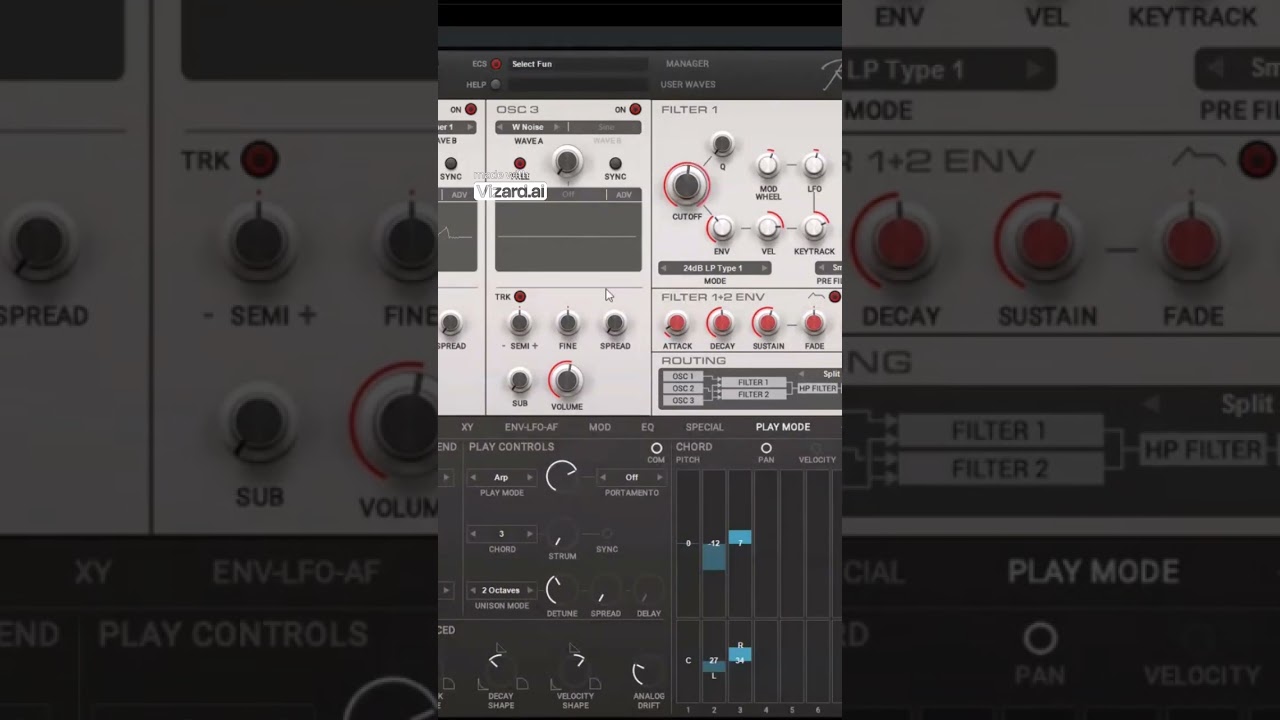Click the Filter 1 LFO knob
Screen dimensions: 1280x720
tap(814, 165)
